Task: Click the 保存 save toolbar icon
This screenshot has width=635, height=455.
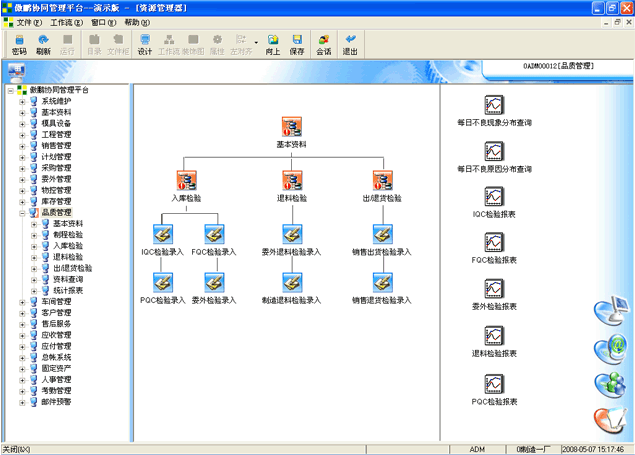Action: click(x=297, y=44)
